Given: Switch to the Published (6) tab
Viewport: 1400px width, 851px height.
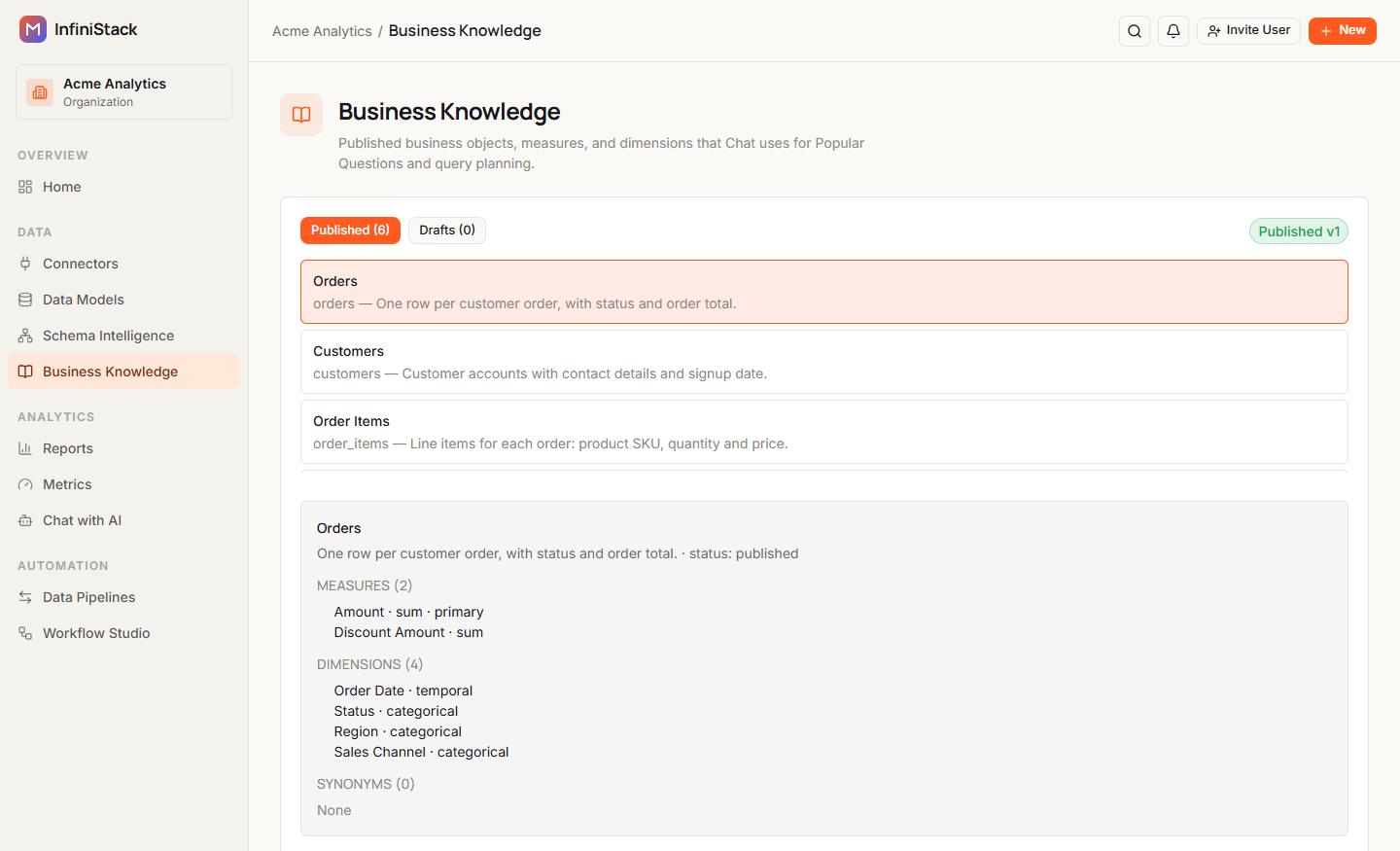Looking at the screenshot, I should point(350,230).
